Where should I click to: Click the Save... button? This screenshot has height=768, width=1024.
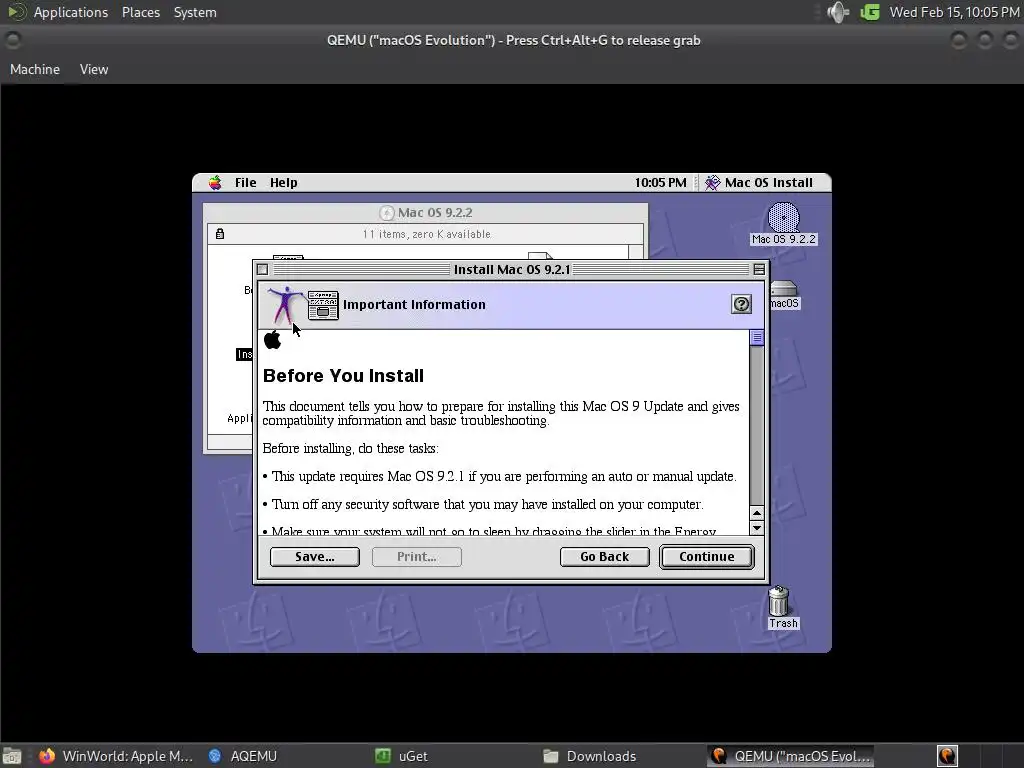pos(315,557)
